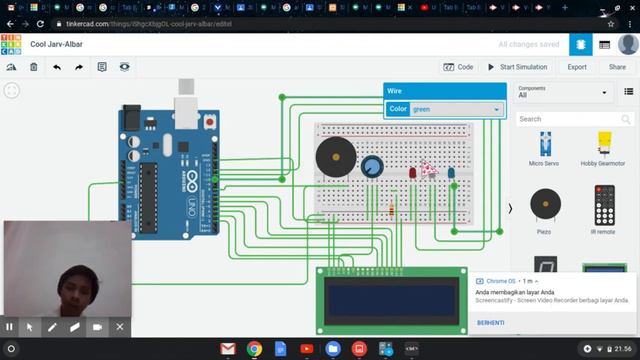Click the Tinkercad logo
The height and width of the screenshot is (360, 640).
(x=11, y=44)
